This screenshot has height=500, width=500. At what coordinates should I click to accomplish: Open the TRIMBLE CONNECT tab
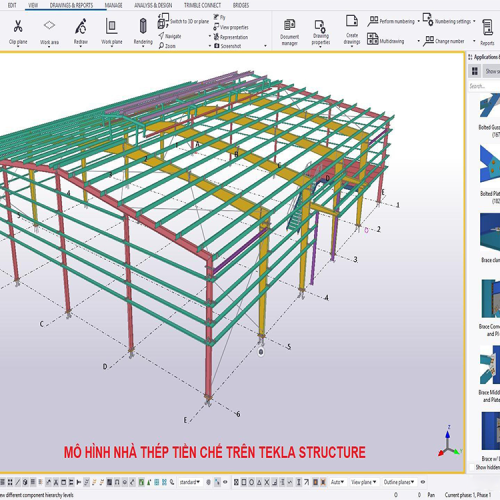click(202, 5)
